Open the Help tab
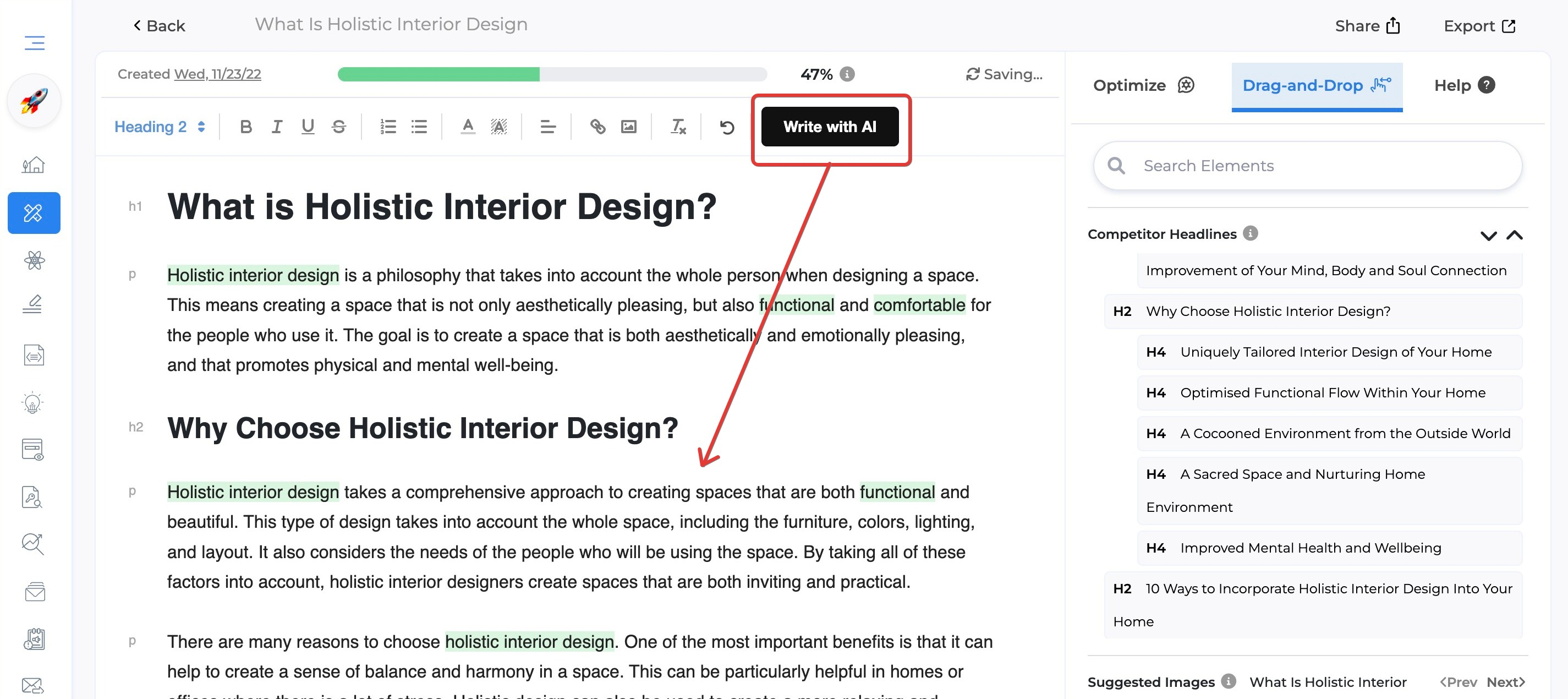The width and height of the screenshot is (1568, 699). pos(1464,85)
